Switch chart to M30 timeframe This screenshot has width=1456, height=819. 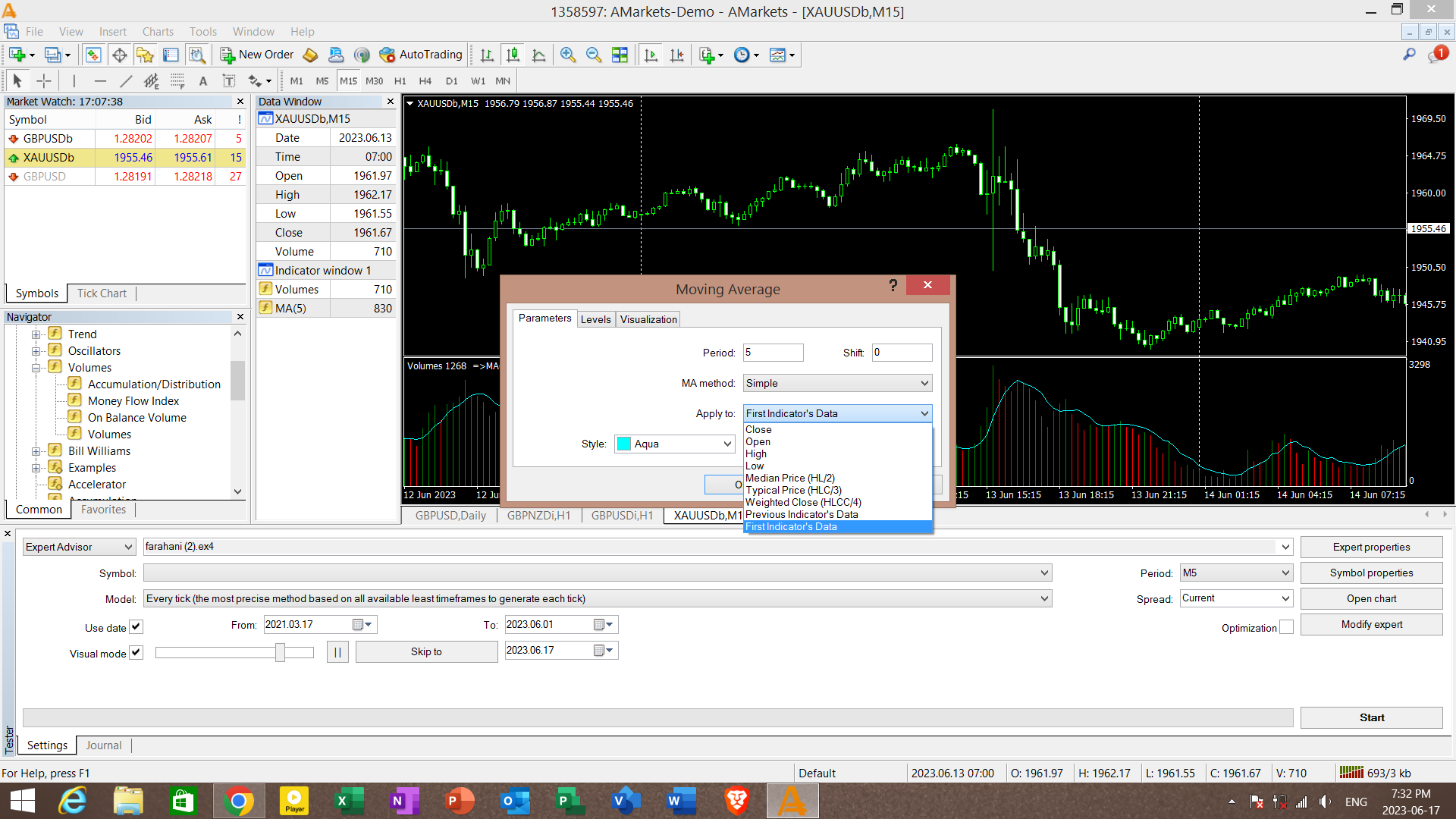375,80
